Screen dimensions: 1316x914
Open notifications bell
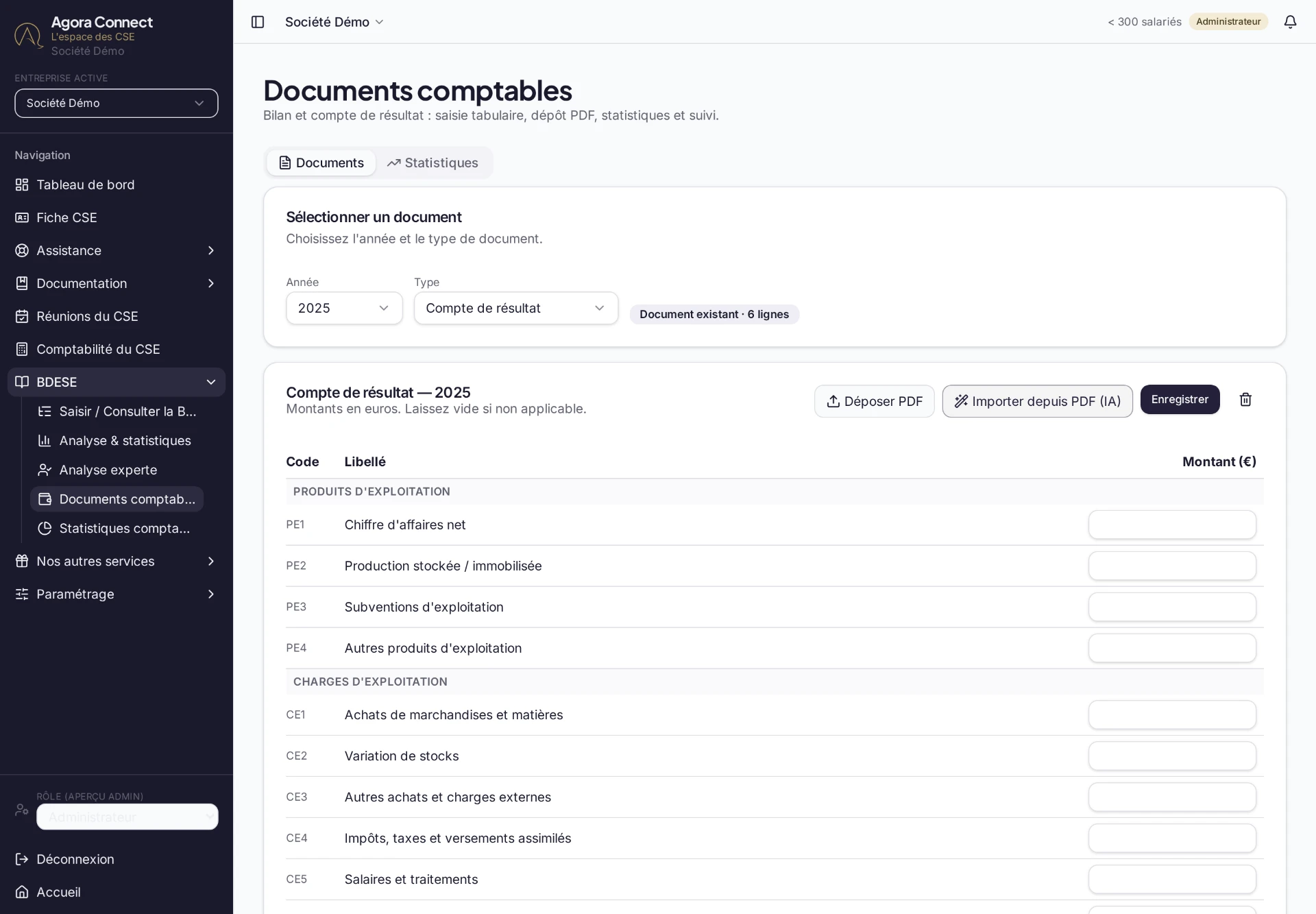click(x=1290, y=22)
